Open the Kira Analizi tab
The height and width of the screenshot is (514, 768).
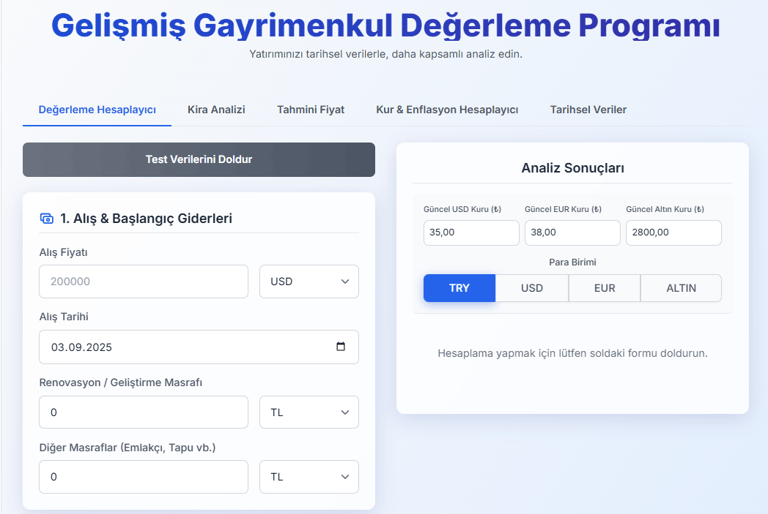[216, 110]
